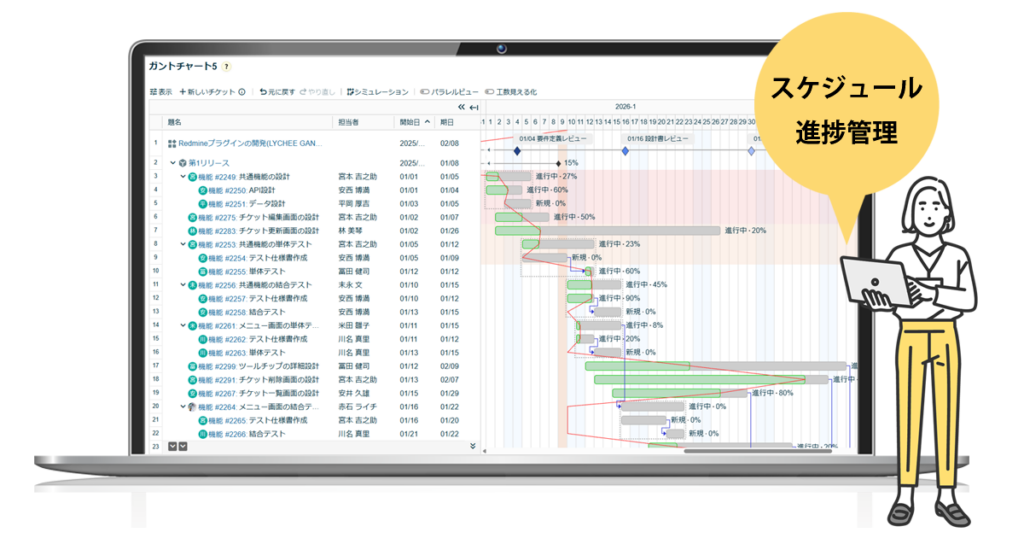The image size is (1024, 538).
Task: Sort by 題名 column header
Action: click(x=174, y=122)
